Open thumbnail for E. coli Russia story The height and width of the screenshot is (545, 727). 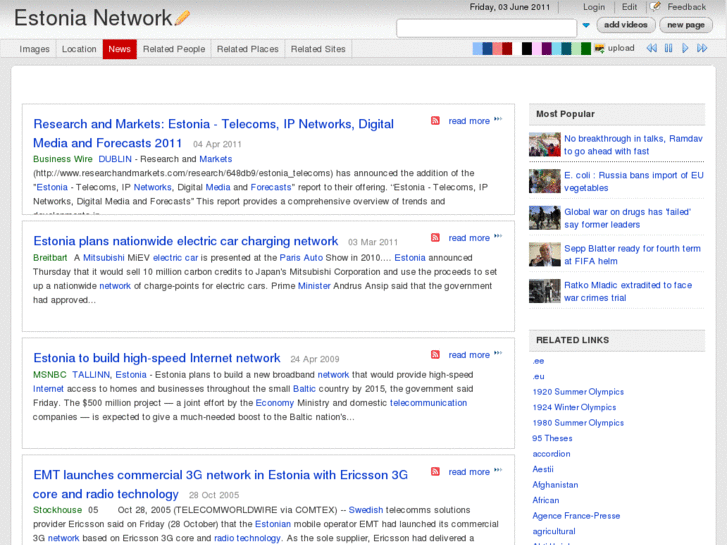(x=545, y=181)
